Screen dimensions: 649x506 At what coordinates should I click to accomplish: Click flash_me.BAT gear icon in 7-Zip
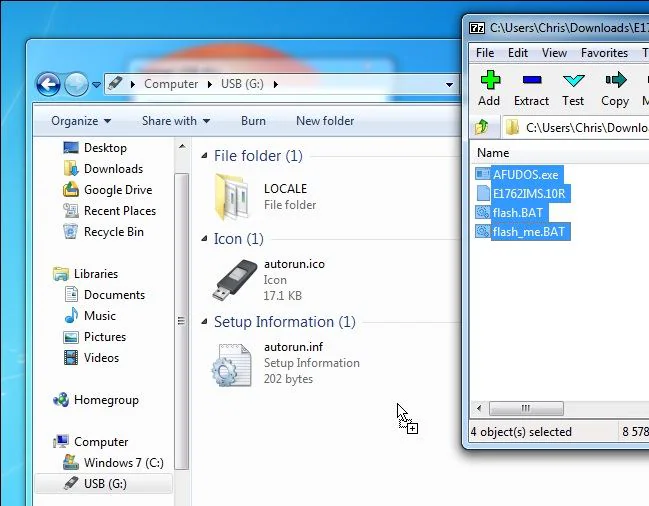click(x=482, y=231)
